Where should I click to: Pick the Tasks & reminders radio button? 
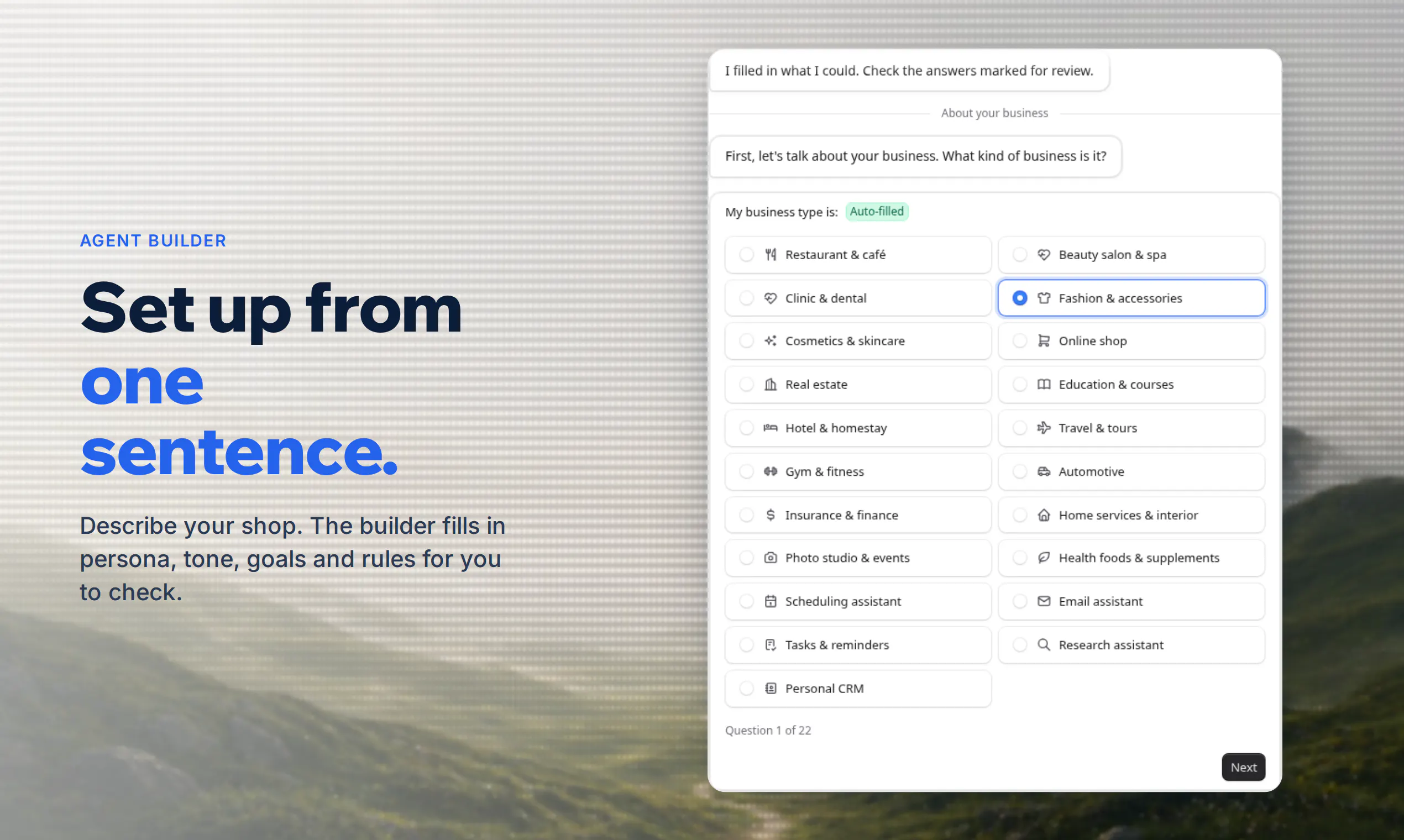coord(747,645)
